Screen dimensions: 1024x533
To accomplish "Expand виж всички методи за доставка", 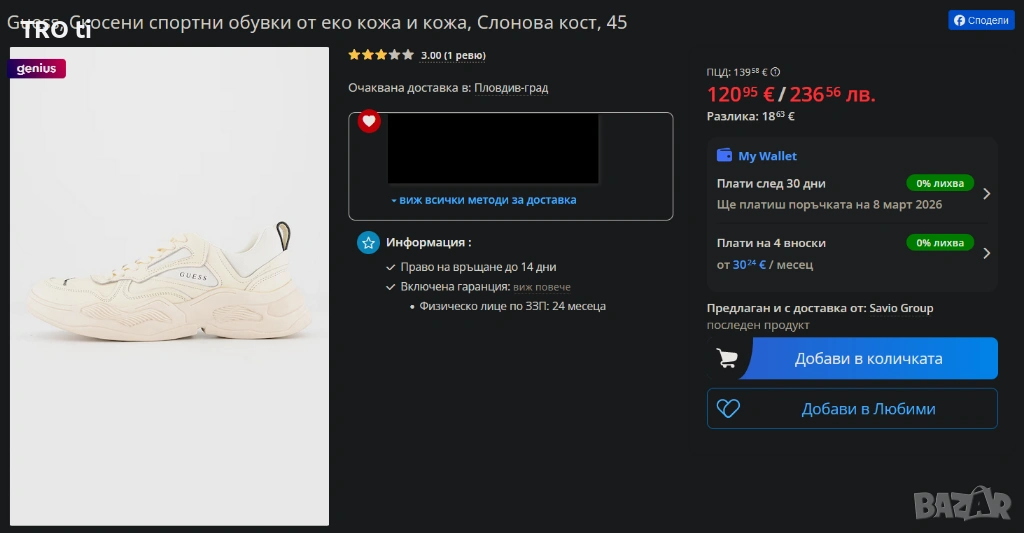I will click(x=483, y=200).
